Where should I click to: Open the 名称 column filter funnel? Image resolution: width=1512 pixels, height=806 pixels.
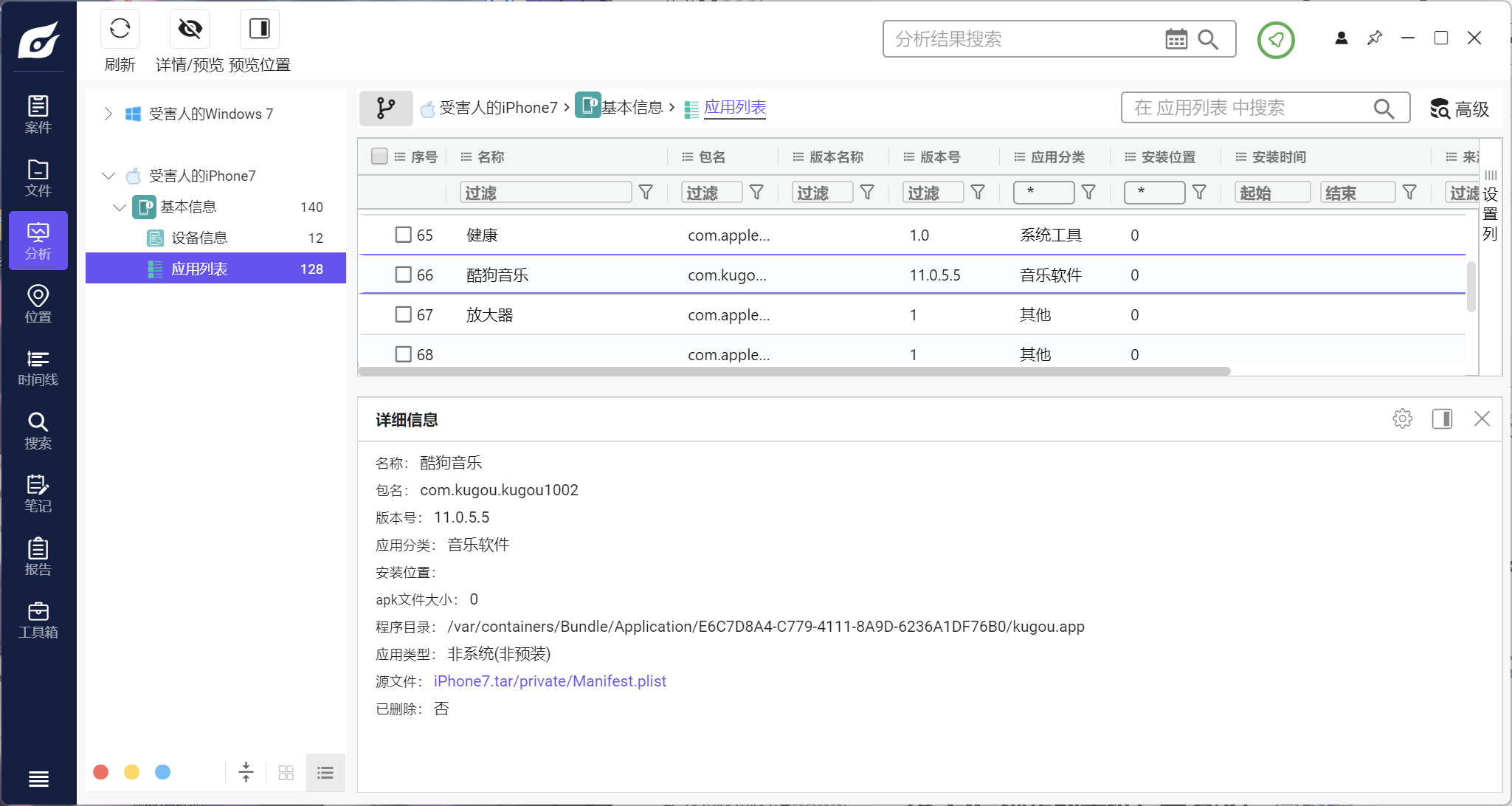tap(646, 193)
